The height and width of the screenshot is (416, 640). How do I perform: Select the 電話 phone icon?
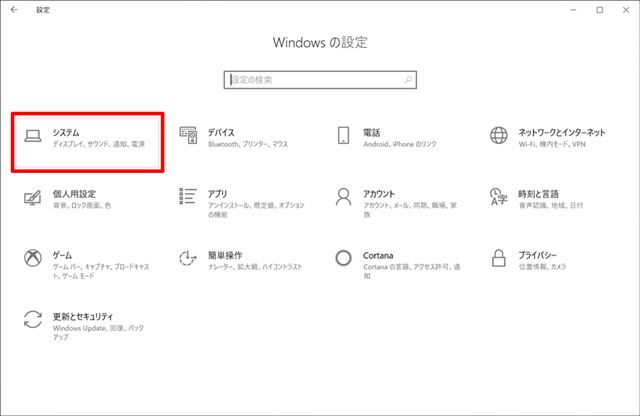344,135
